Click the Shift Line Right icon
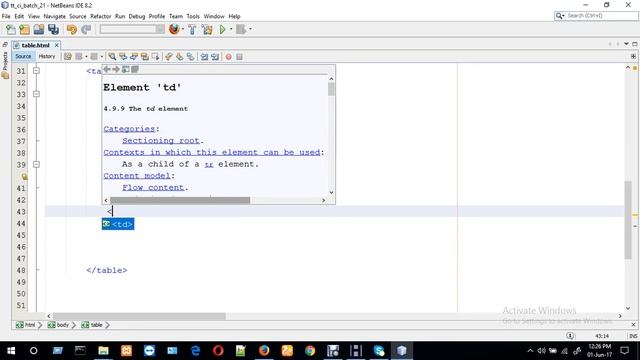This screenshot has width=640, height=360. pyautogui.click(x=215, y=57)
